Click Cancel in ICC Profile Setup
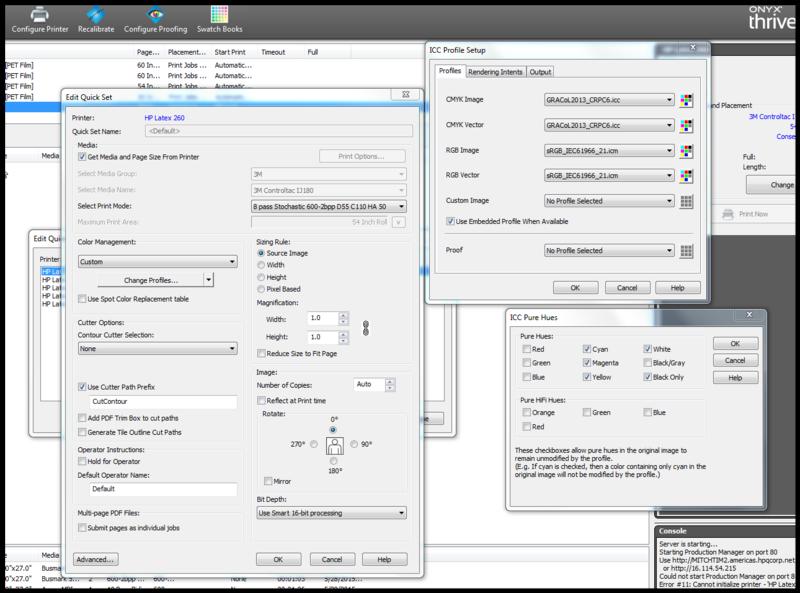 click(x=627, y=288)
